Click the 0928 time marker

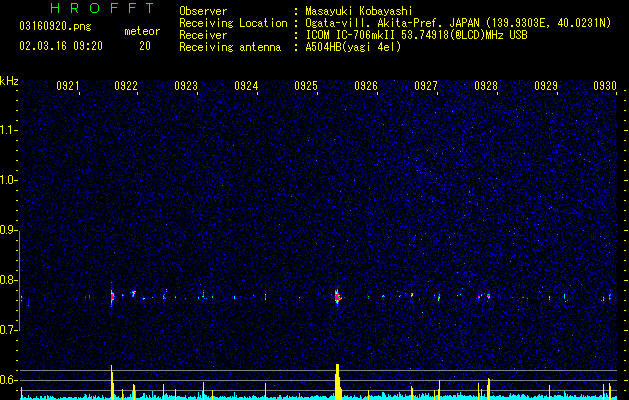[486, 85]
